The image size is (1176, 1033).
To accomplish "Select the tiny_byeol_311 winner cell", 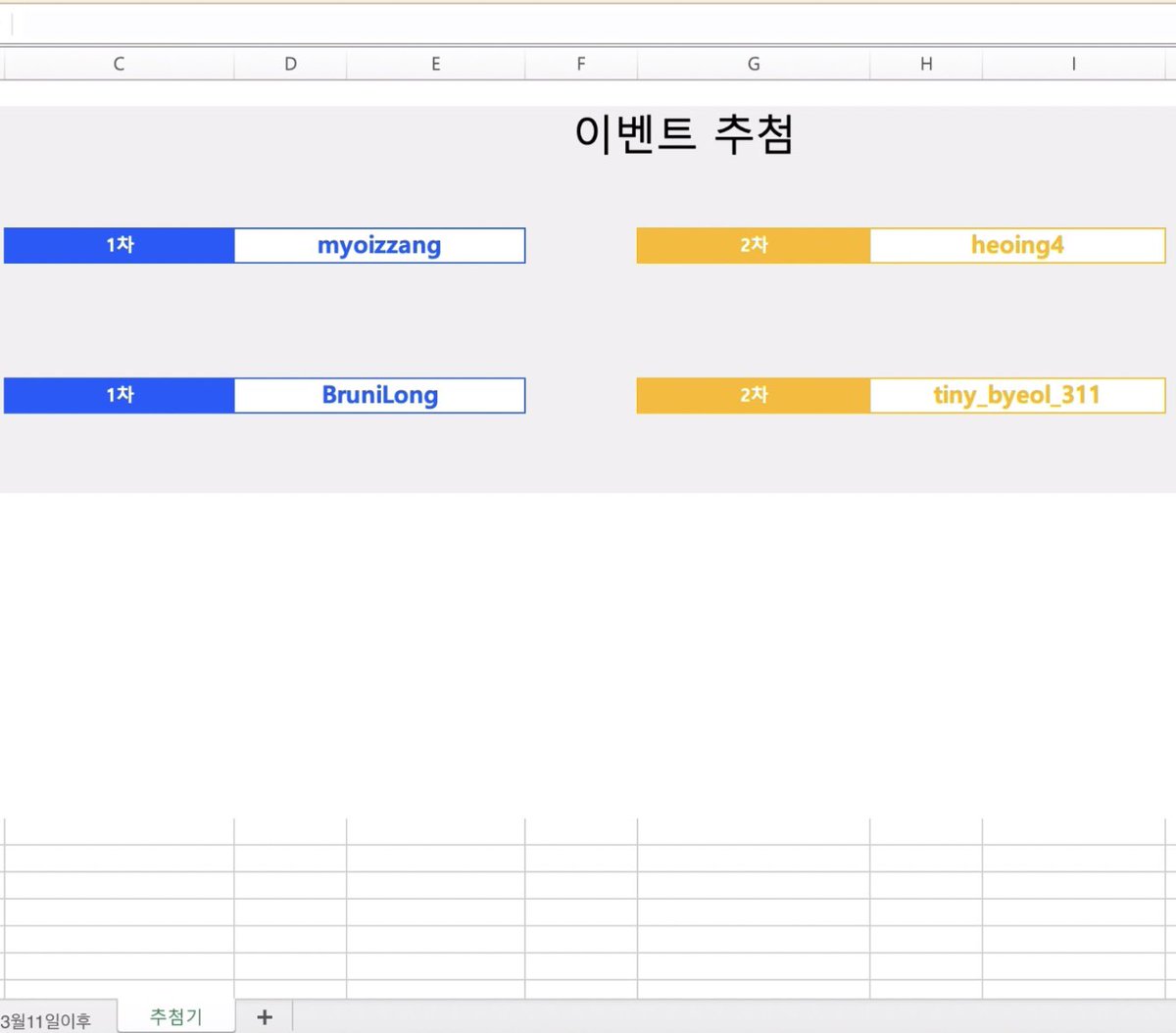I will (x=1017, y=395).
